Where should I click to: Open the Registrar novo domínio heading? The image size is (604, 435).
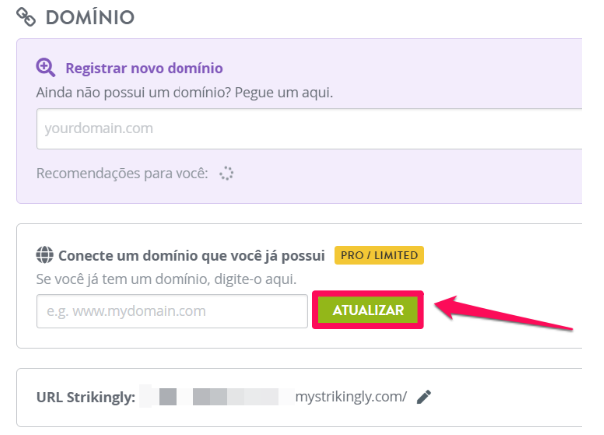coord(144,68)
